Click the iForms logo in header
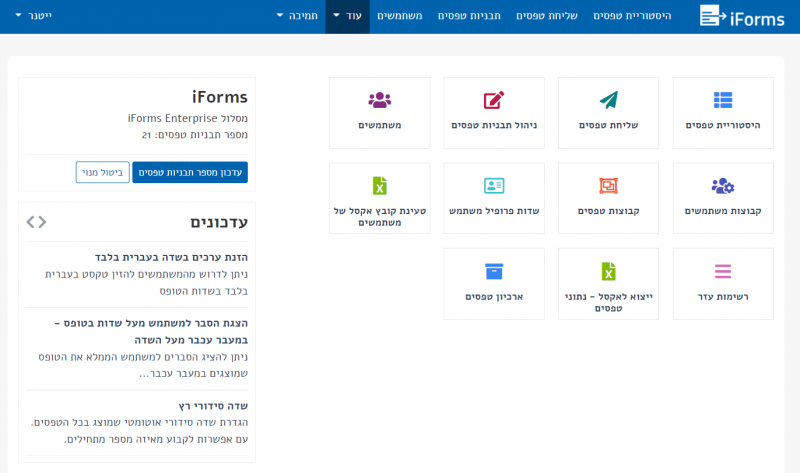Screen dimensions: 800x473 [x=742, y=16]
